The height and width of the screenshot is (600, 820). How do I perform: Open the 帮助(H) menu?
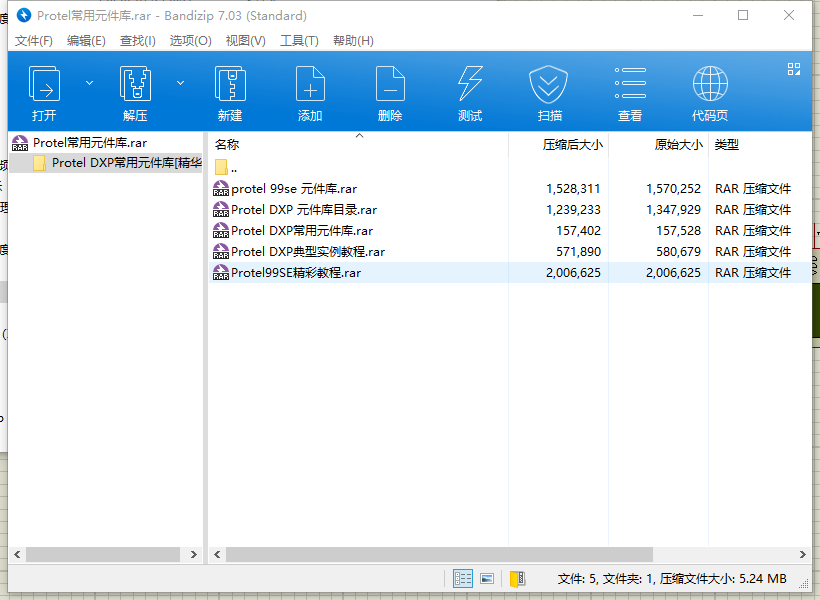coord(353,41)
